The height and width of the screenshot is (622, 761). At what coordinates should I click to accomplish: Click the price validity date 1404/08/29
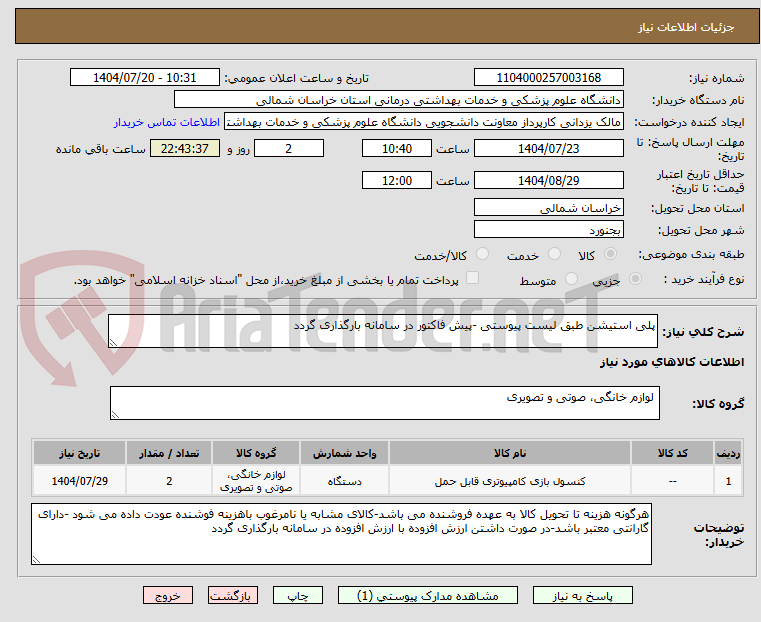pyautogui.click(x=548, y=180)
